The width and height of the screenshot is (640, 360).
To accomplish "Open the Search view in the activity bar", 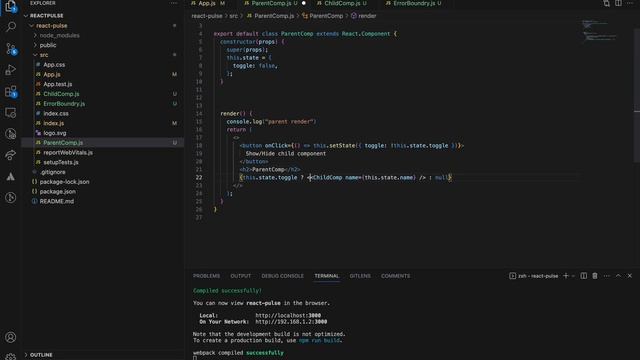I will pyautogui.click(x=11, y=27).
